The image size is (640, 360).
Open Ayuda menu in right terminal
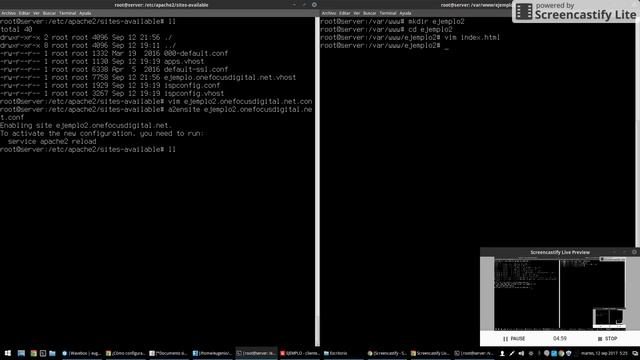[x=405, y=13]
